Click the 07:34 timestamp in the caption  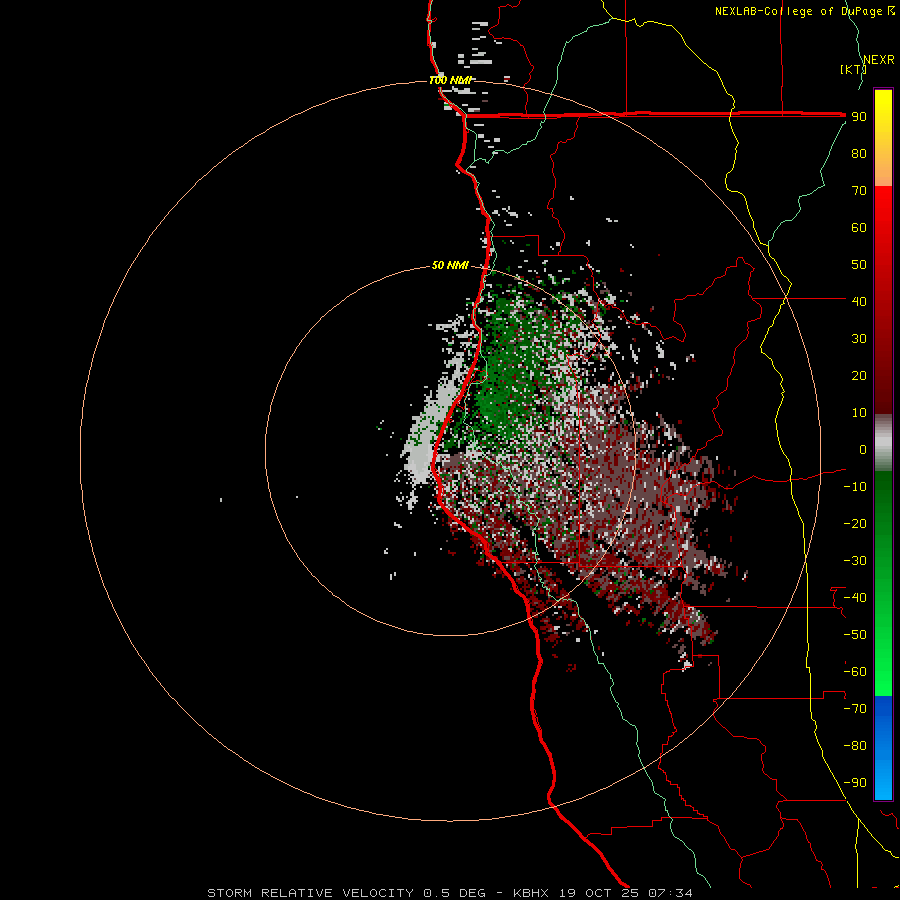pos(670,893)
